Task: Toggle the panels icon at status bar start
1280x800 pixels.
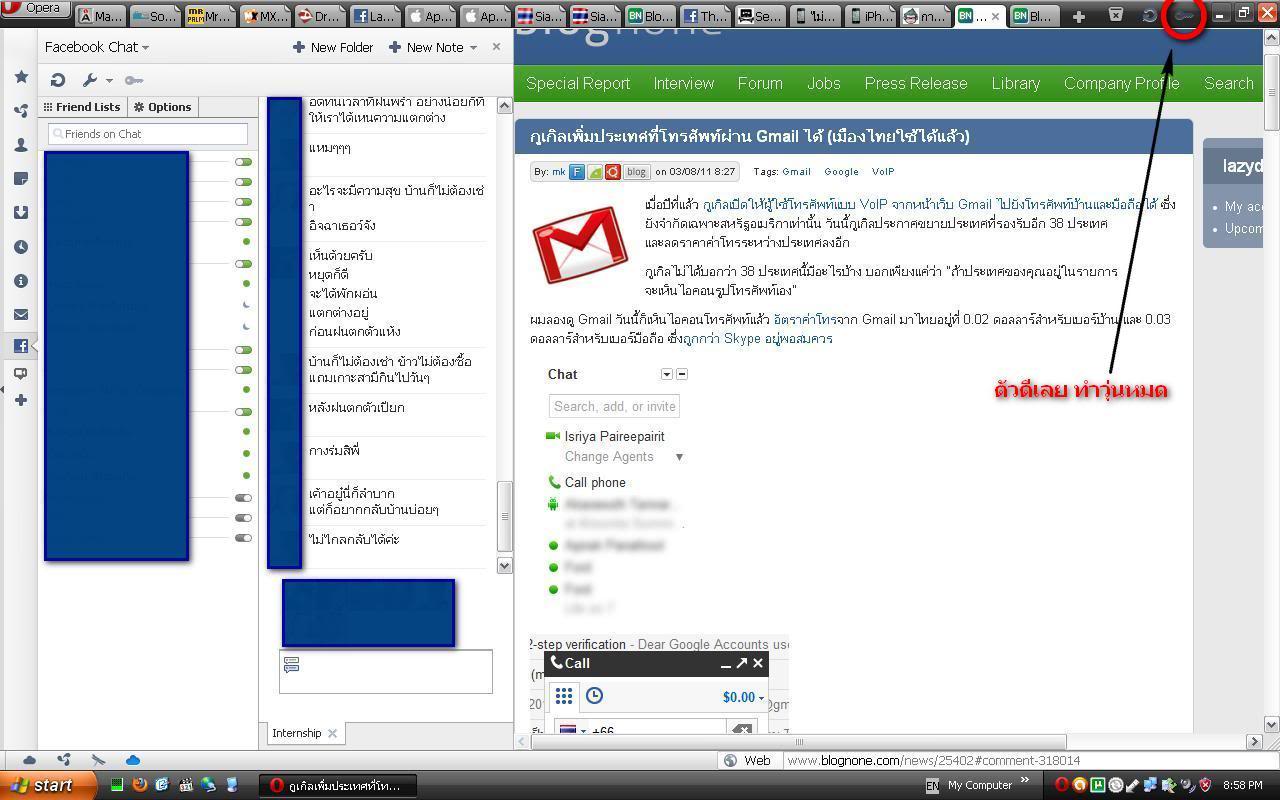Action: (30, 760)
